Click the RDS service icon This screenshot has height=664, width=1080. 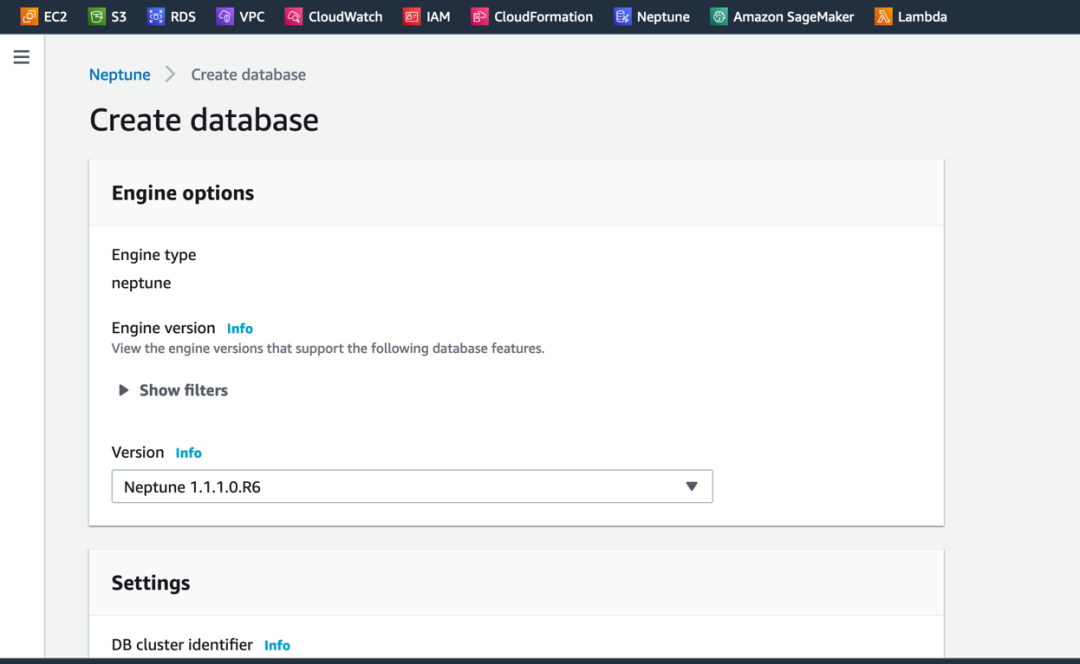(155, 17)
